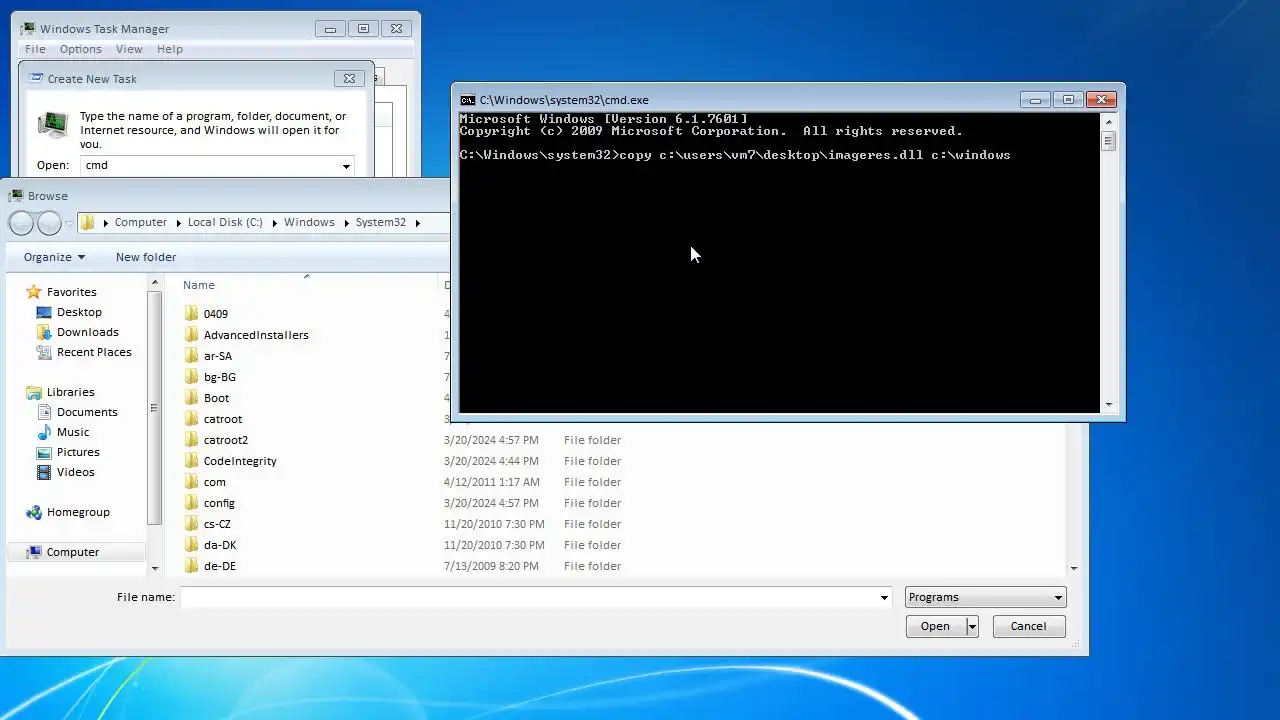Close the Create New Task dialog

pyautogui.click(x=349, y=79)
